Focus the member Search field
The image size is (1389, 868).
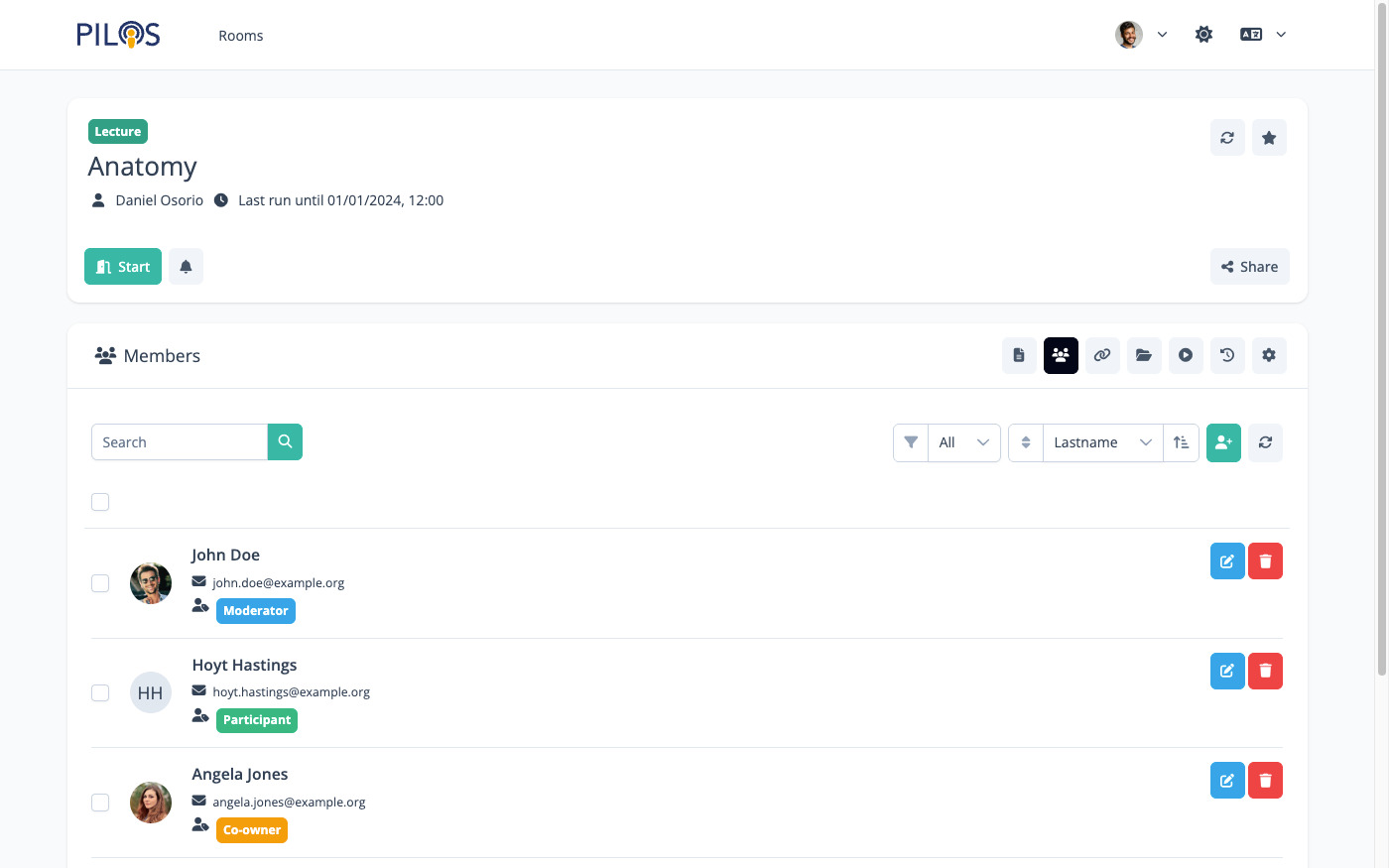pyautogui.click(x=180, y=442)
